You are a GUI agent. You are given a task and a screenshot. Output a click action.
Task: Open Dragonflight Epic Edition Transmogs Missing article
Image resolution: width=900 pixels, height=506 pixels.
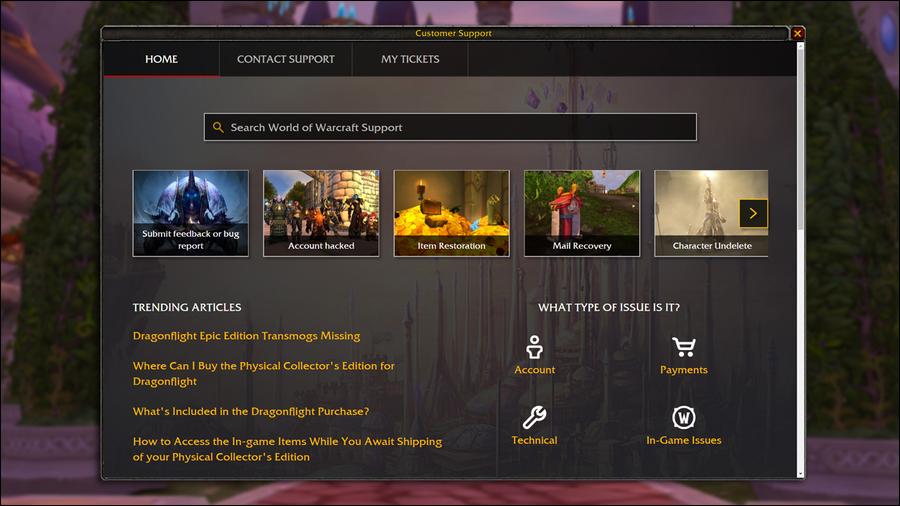tap(246, 336)
